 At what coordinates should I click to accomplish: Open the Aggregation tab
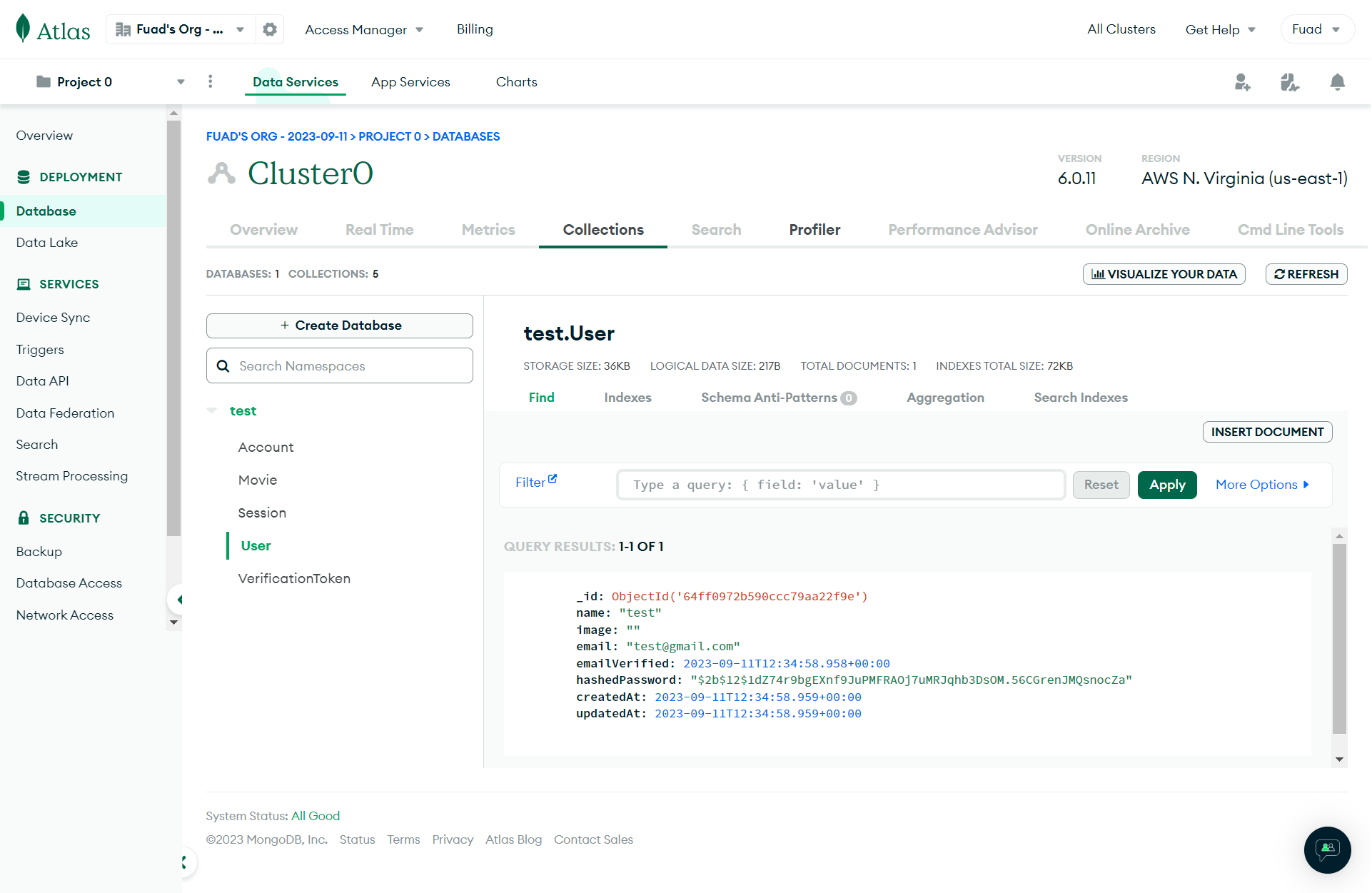point(945,398)
